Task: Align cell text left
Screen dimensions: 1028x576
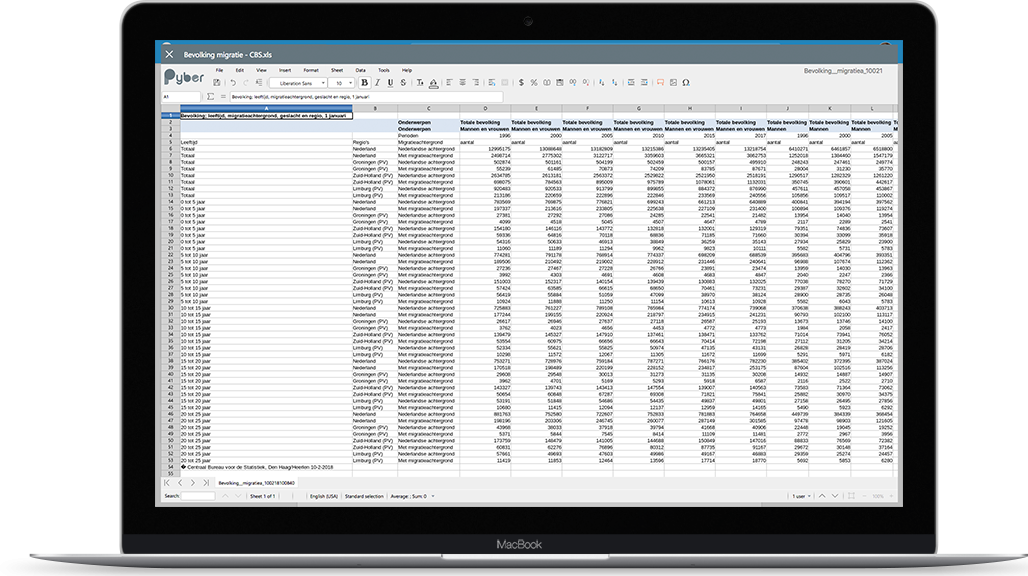Action: click(x=450, y=83)
